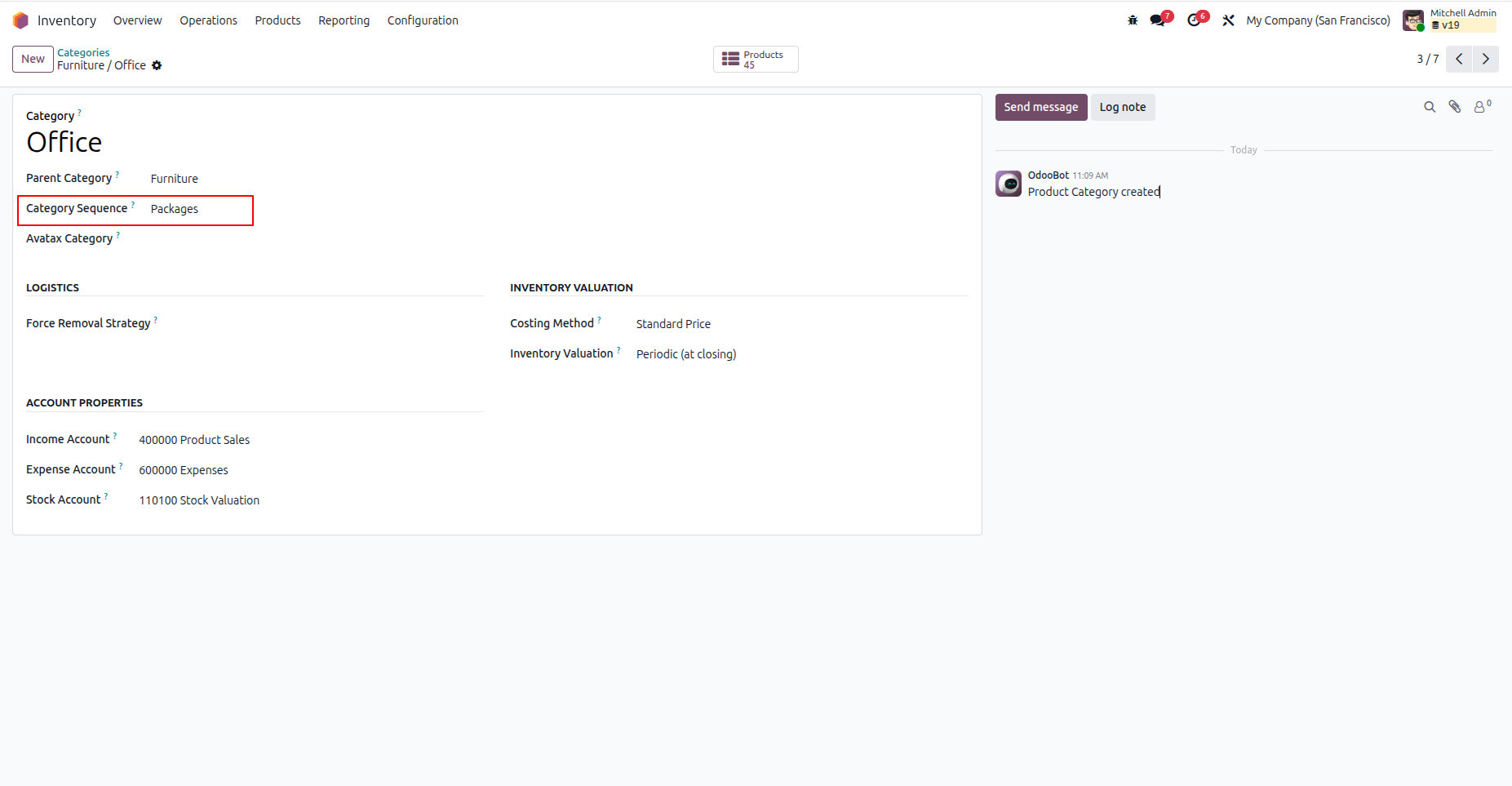Click the 3 / 7 record pager counter
The height and width of the screenshot is (786, 1512).
point(1427,59)
